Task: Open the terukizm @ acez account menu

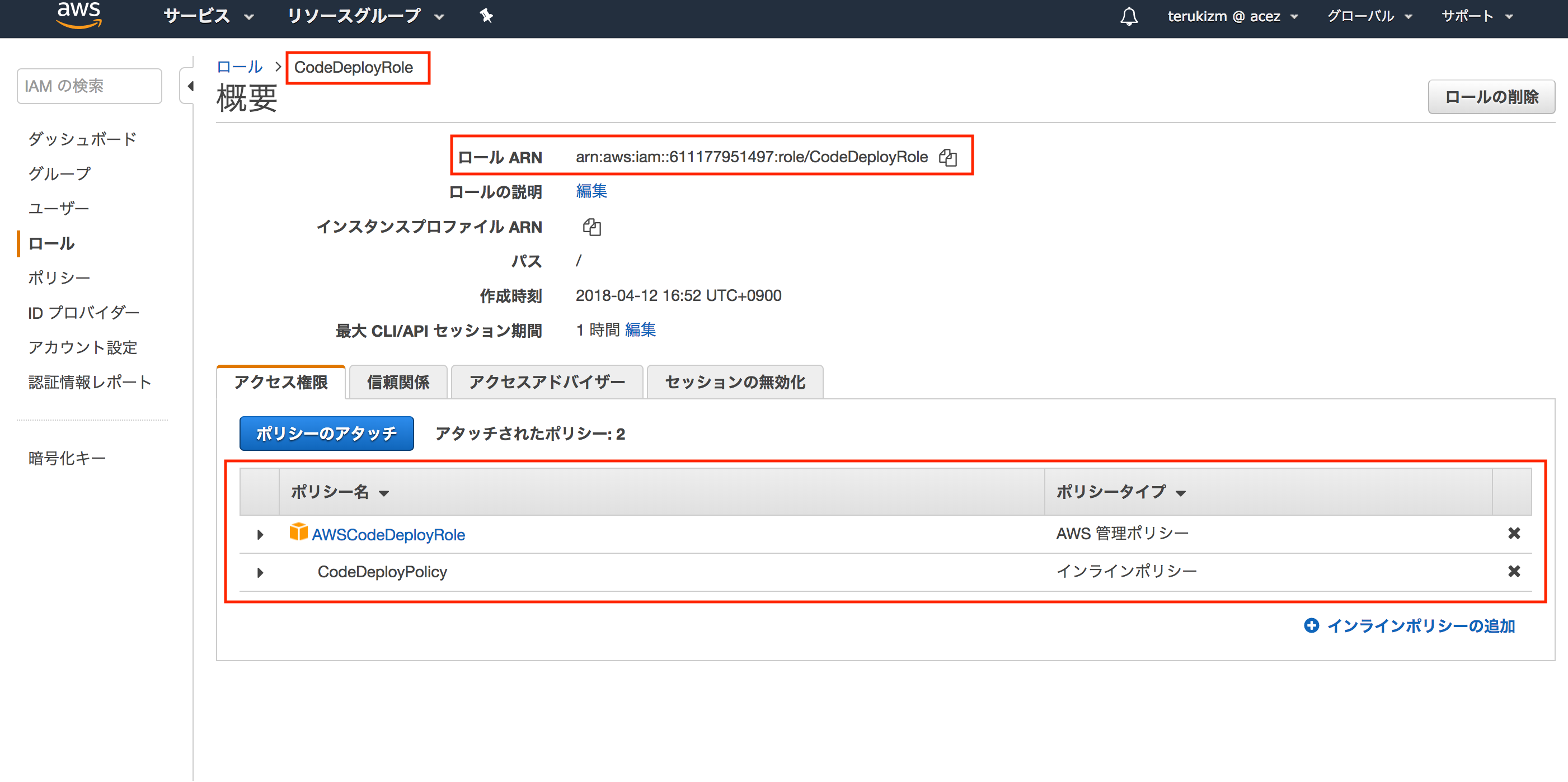Action: [x=1233, y=16]
